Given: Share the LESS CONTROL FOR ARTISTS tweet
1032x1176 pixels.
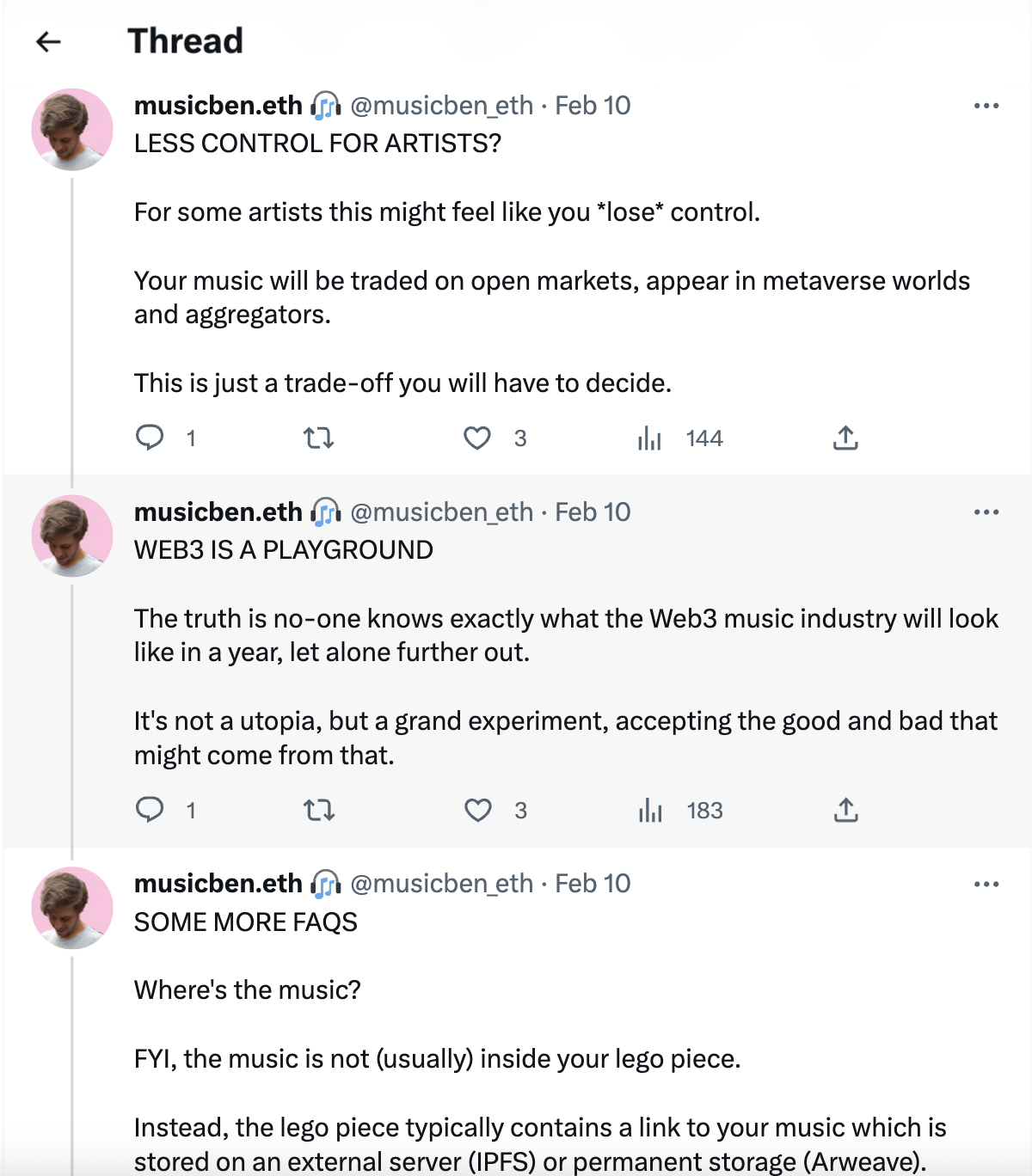Looking at the screenshot, I should [x=845, y=438].
